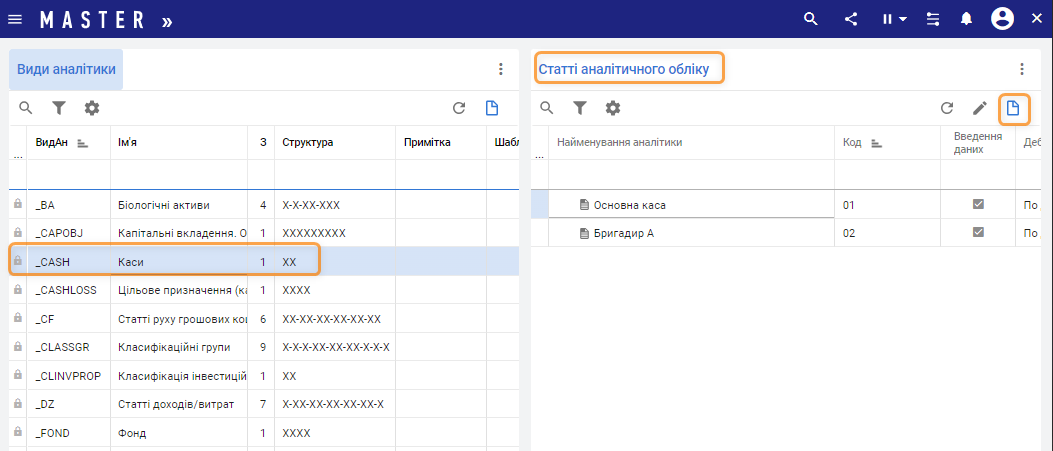The image size is (1053, 451).
Task: Click the filter field under Ім'я column
Action: click(x=179, y=174)
